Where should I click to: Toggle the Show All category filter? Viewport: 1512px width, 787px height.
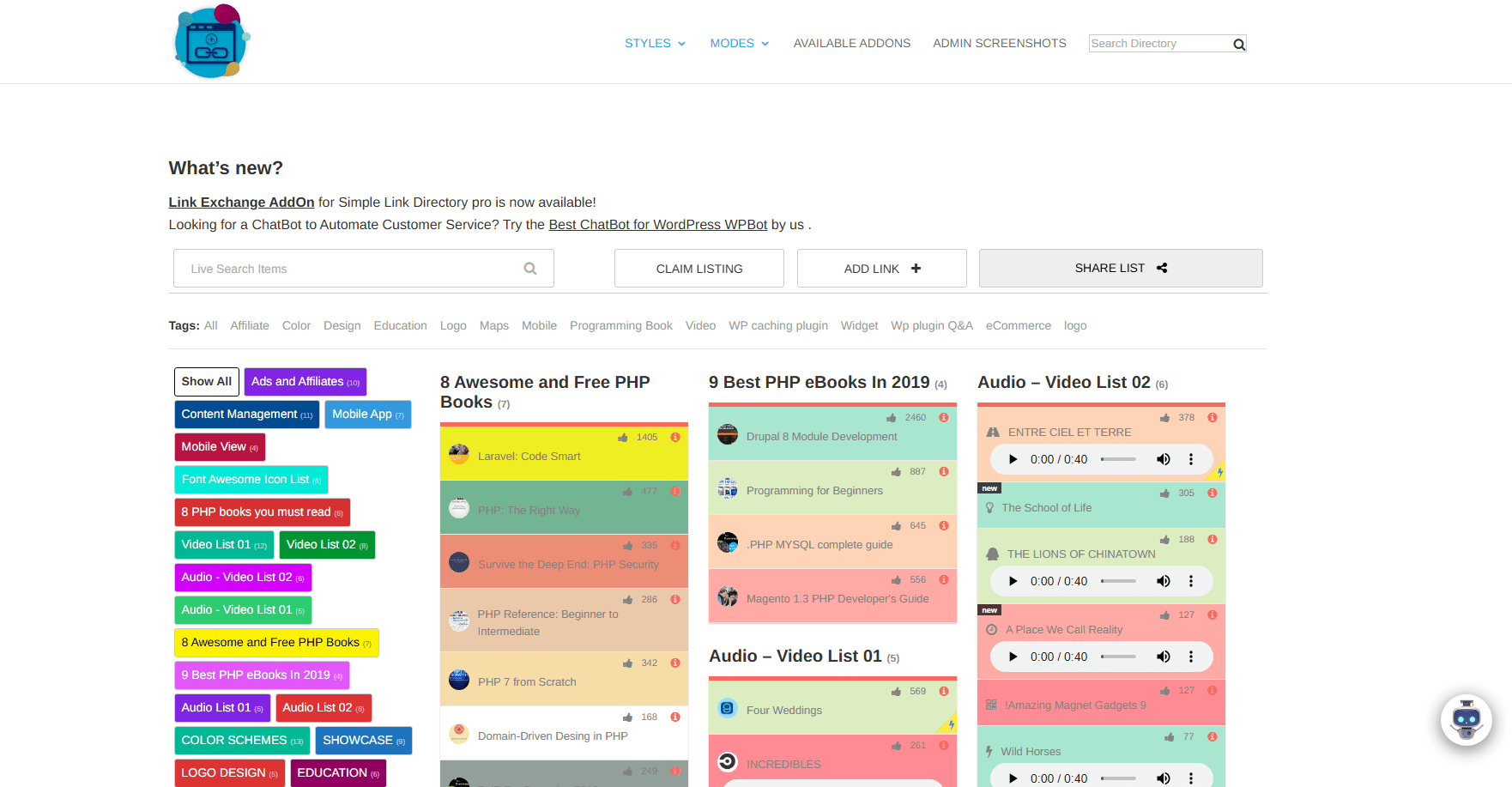click(206, 381)
